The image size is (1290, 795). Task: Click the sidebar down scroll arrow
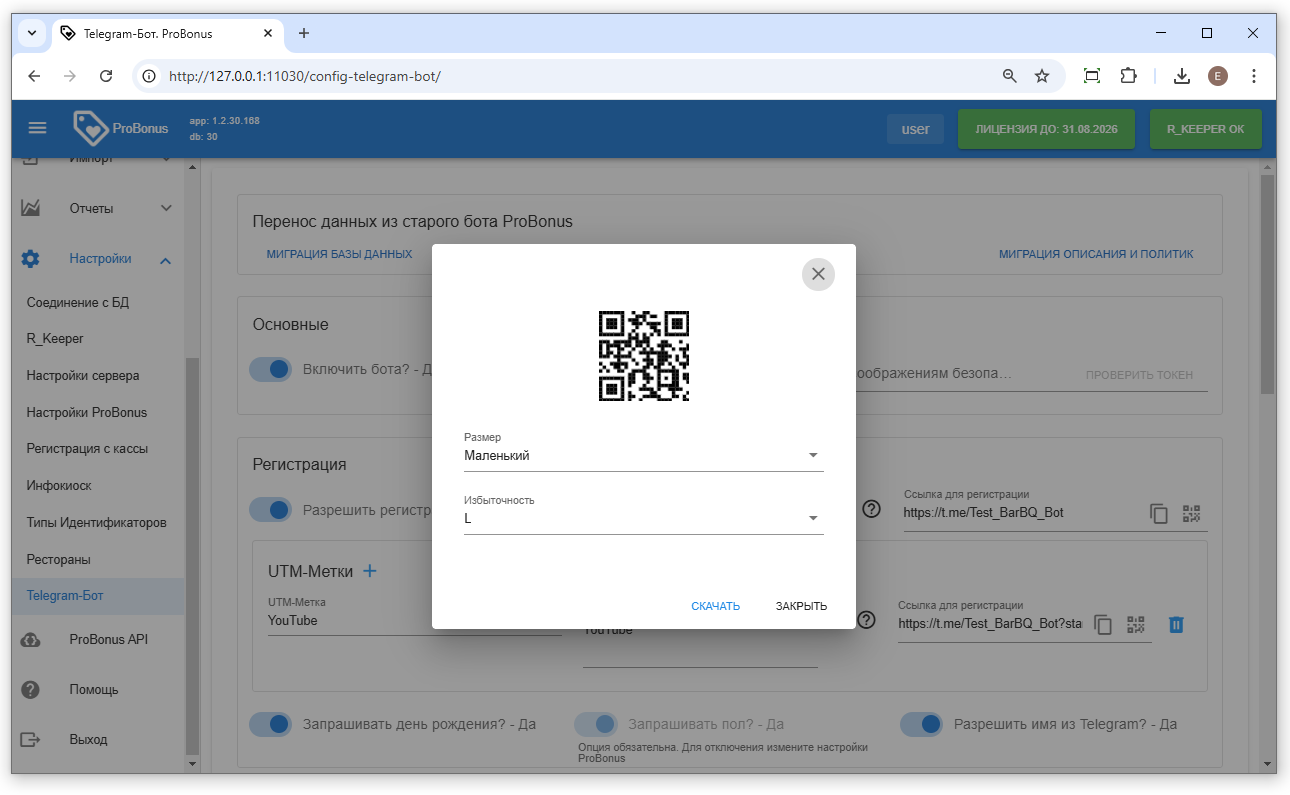[193, 764]
